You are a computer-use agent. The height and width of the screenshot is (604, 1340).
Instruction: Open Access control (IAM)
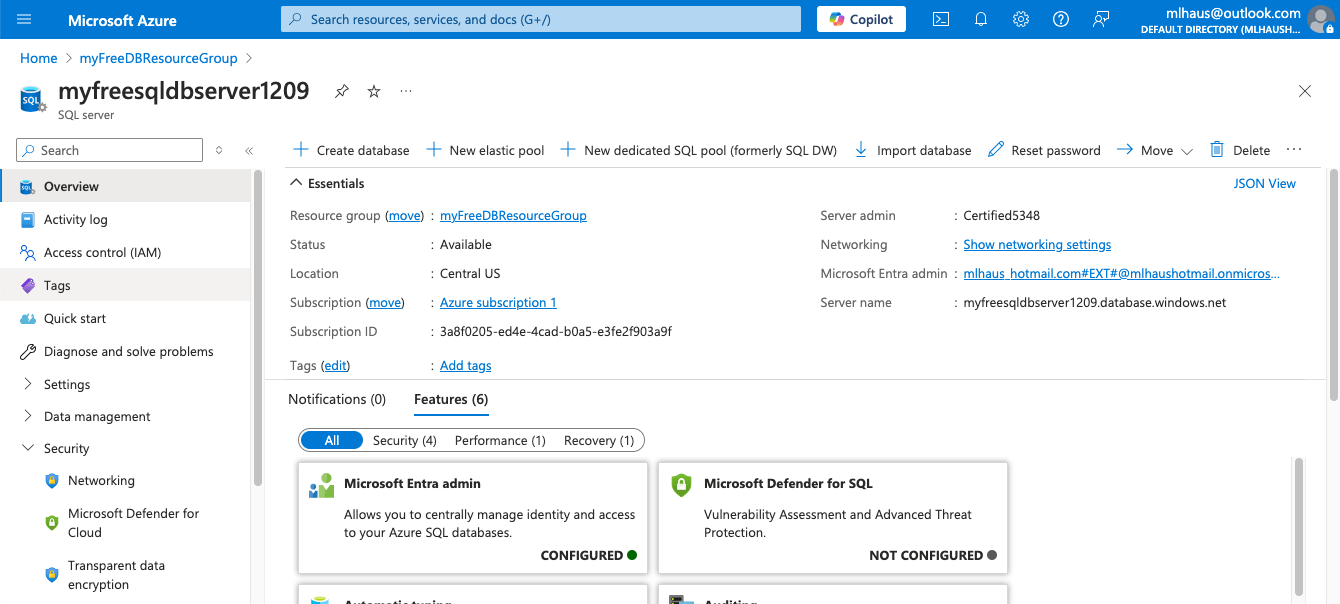pyautogui.click(x=125, y=252)
